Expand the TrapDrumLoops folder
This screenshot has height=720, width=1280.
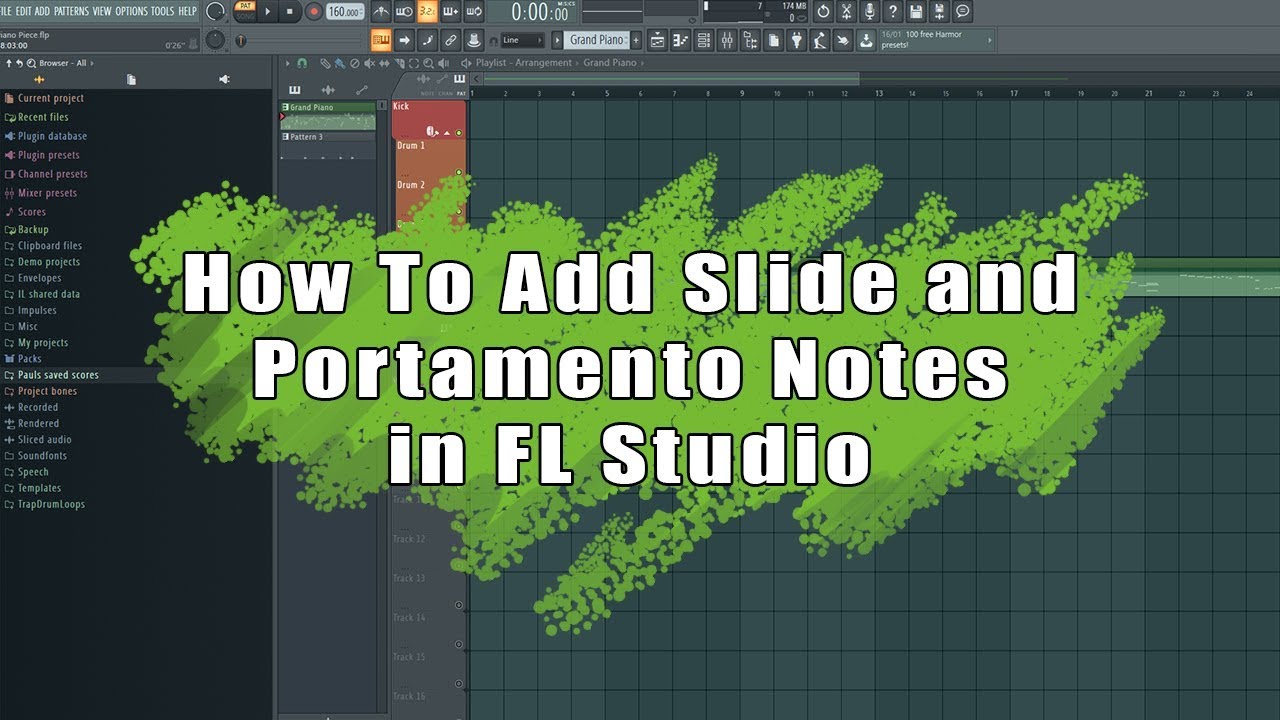coord(51,504)
